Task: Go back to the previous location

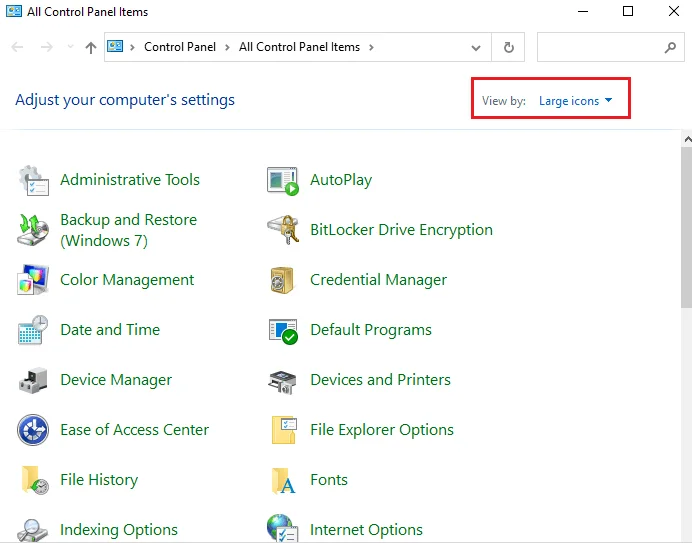Action: coord(17,47)
